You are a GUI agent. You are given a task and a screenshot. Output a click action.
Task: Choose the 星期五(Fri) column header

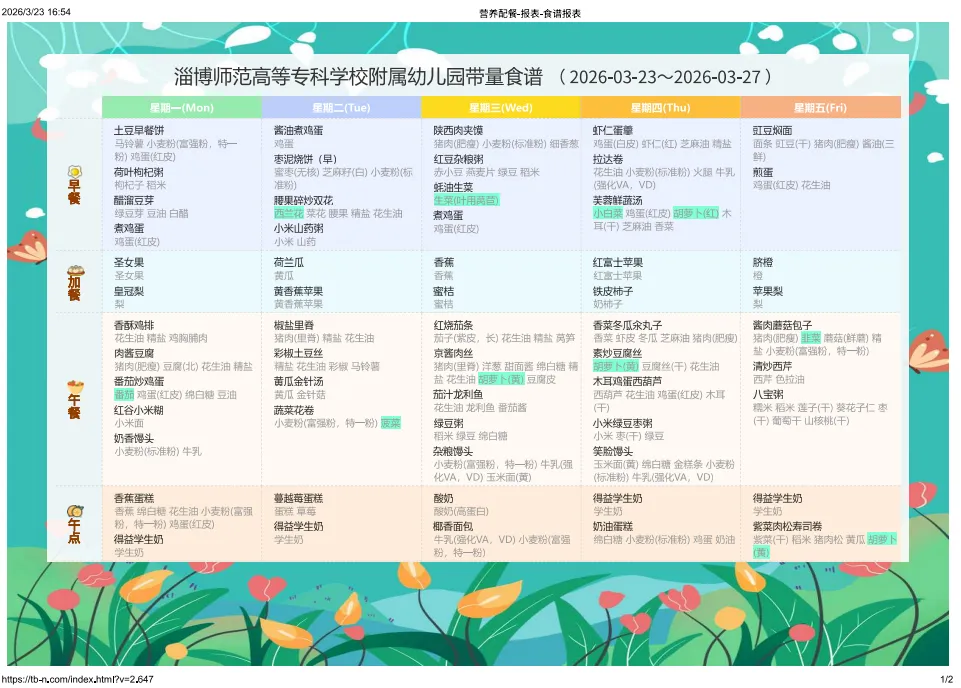(820, 107)
